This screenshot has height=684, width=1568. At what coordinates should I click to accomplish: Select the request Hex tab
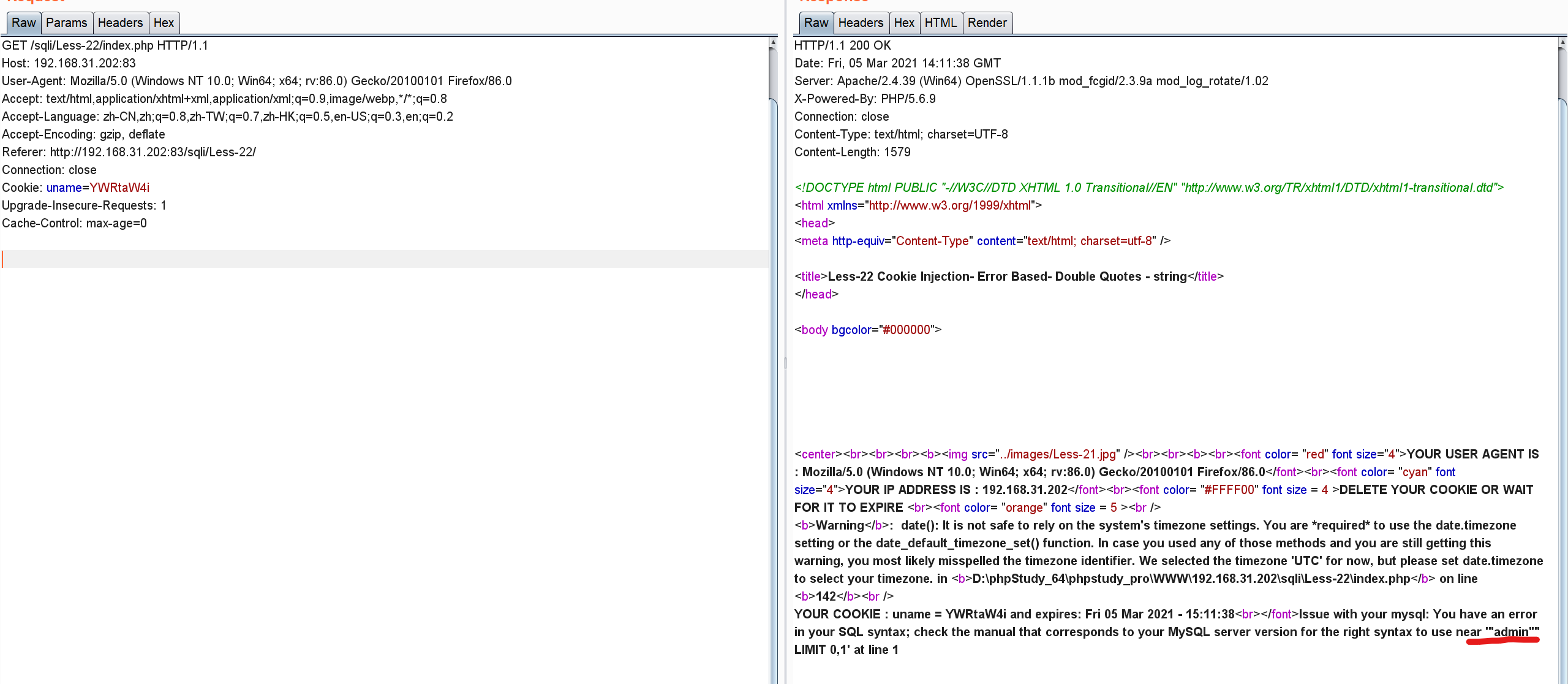click(164, 23)
